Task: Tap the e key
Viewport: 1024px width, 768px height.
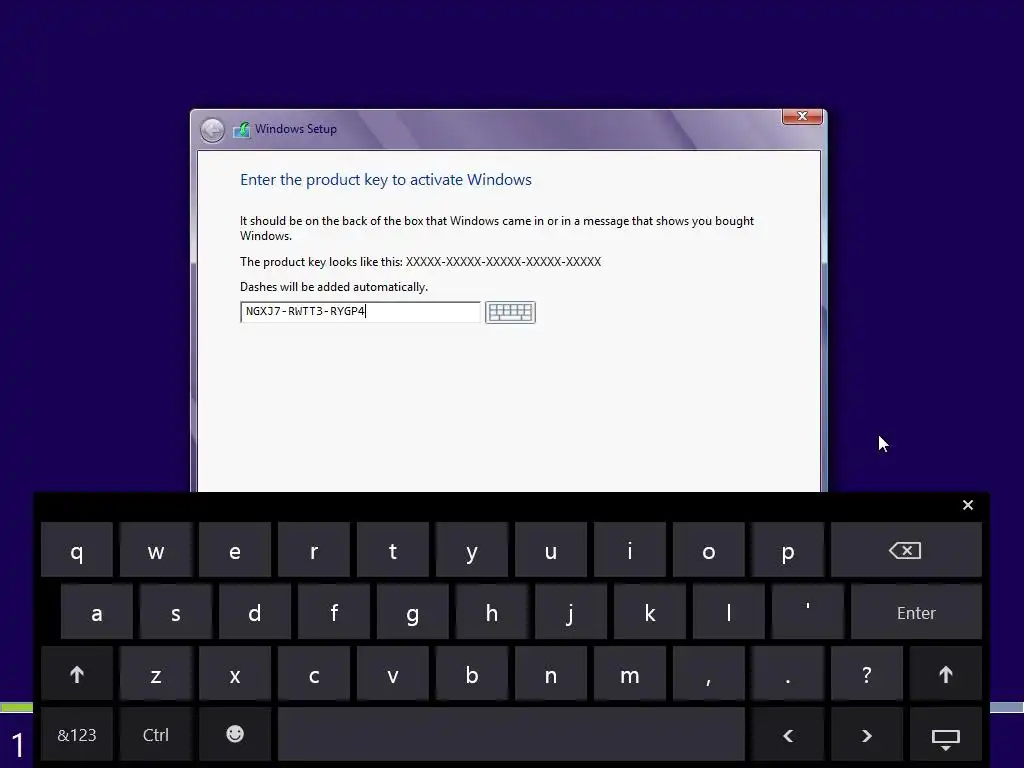Action: coord(235,551)
